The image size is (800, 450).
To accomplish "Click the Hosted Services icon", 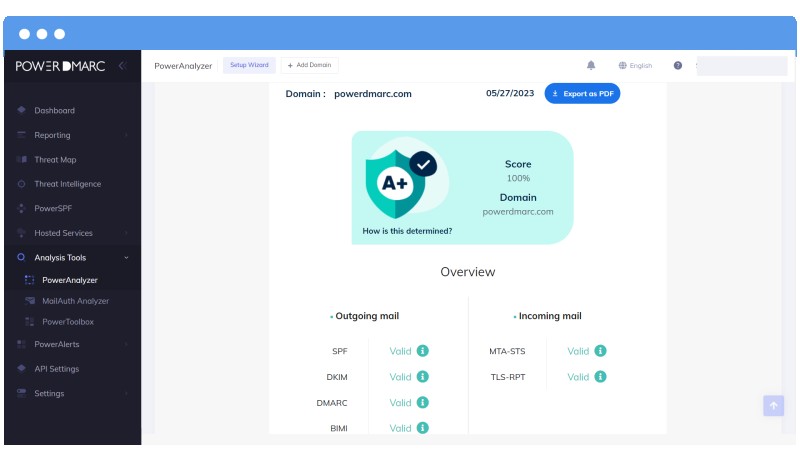I will pyautogui.click(x=21, y=233).
